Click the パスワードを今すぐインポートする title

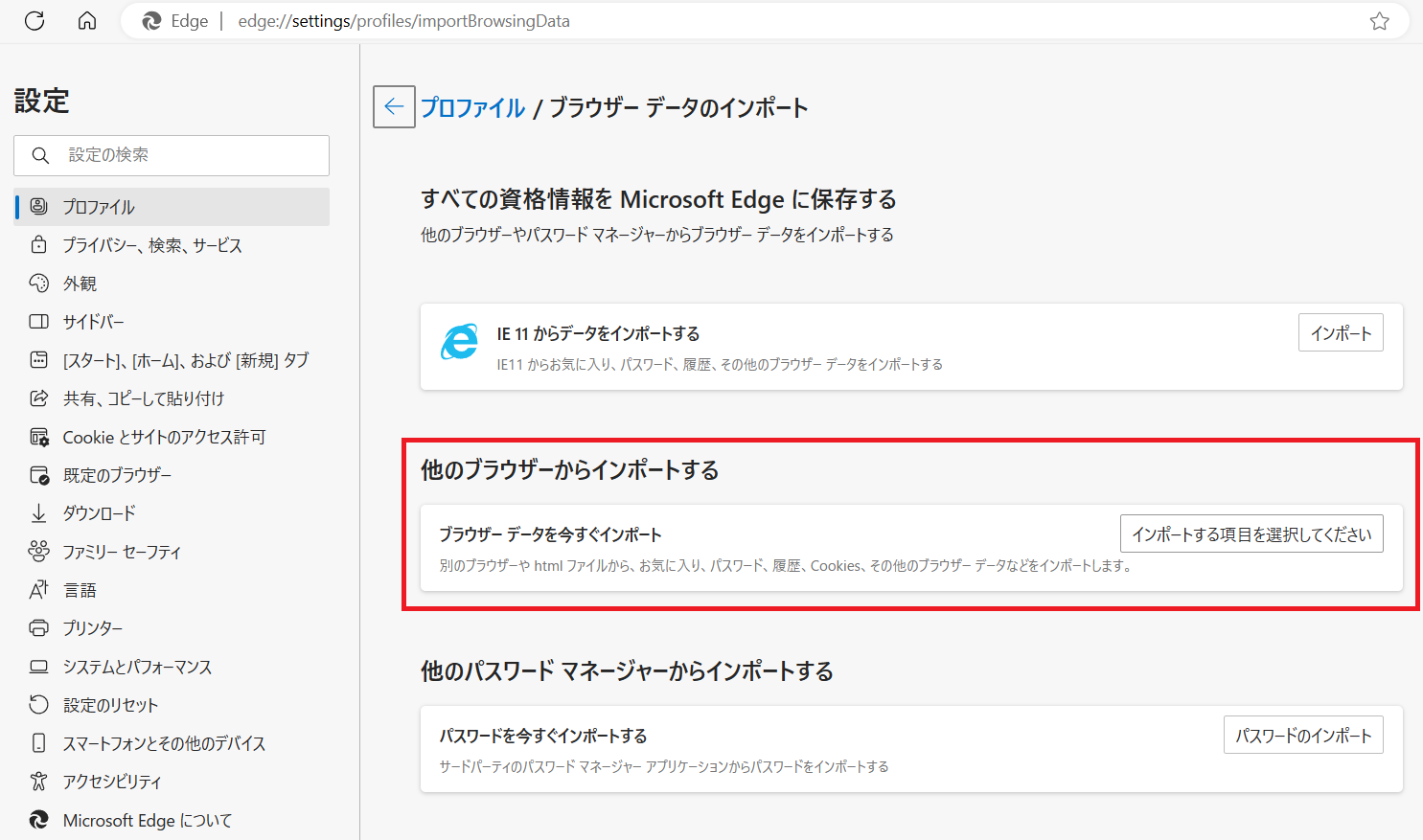(x=543, y=736)
